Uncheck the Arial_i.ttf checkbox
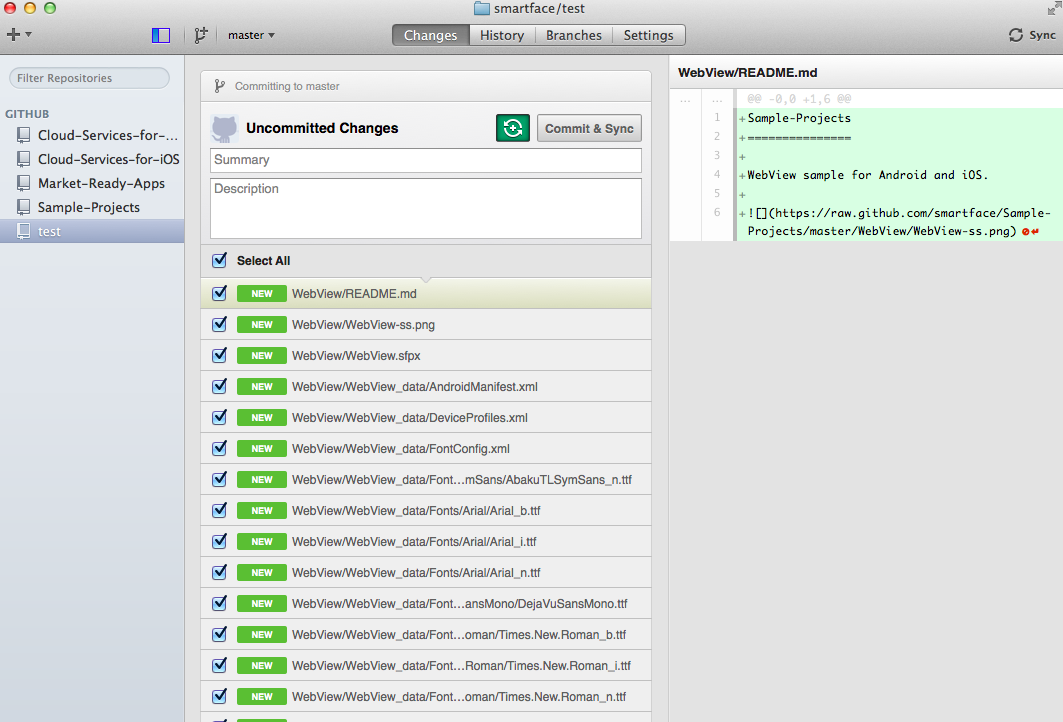 click(219, 541)
